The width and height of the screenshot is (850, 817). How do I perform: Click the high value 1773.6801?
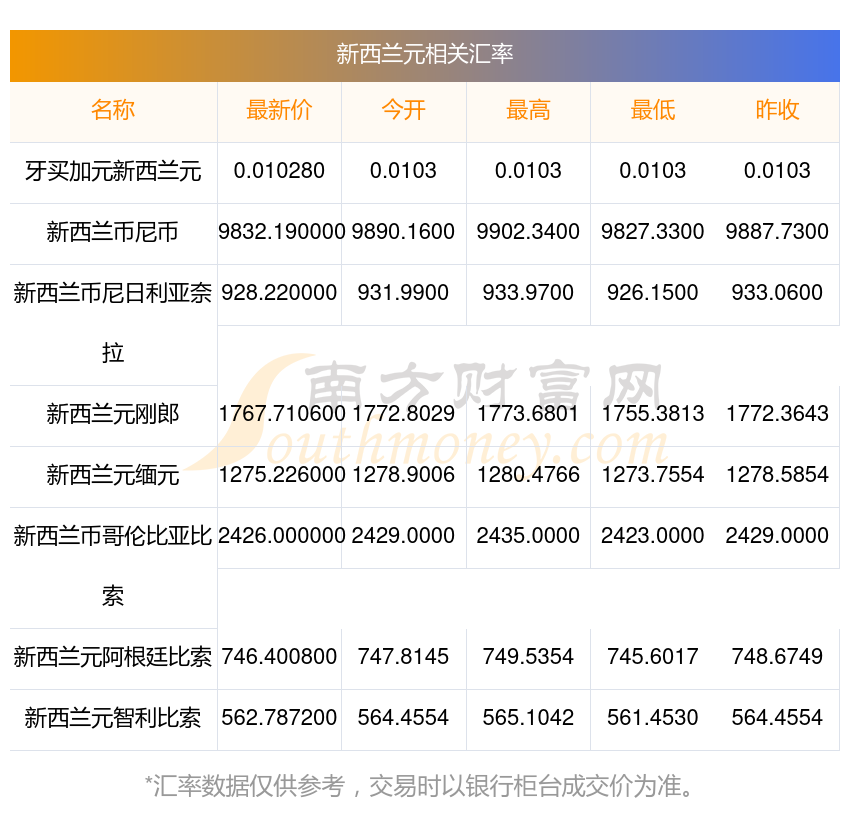(x=528, y=414)
